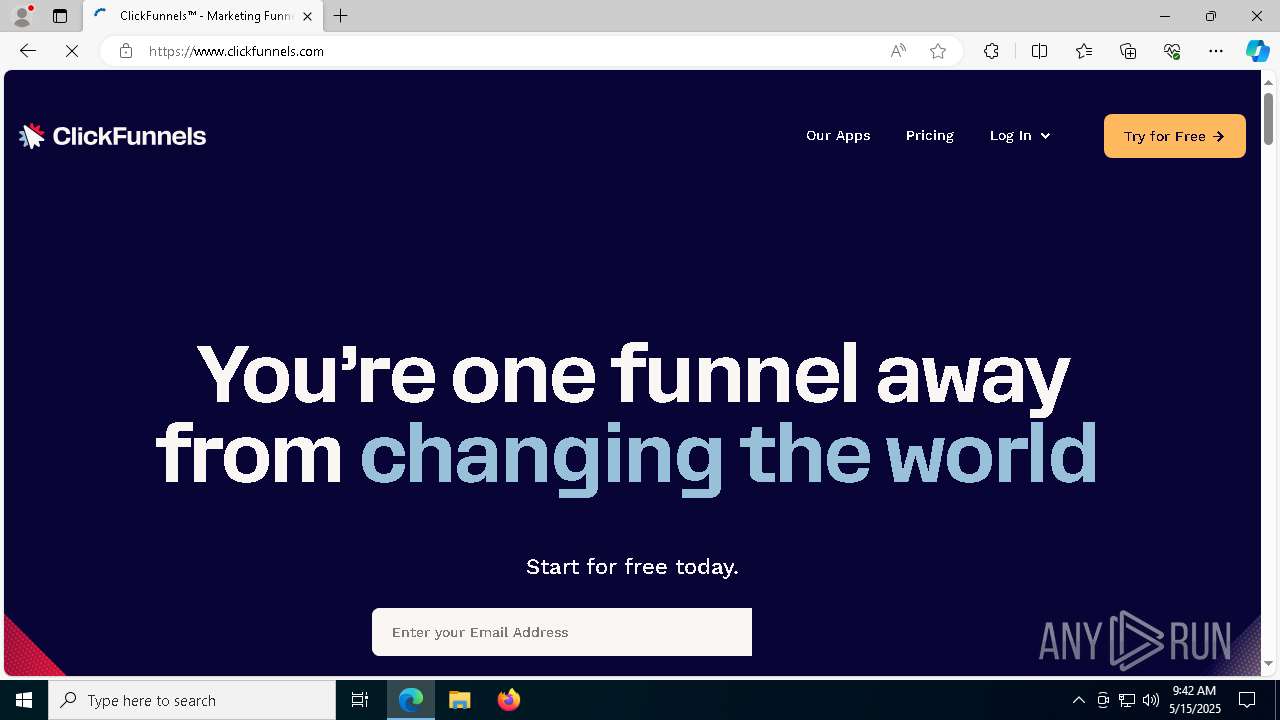
Task: Click the scrollbar up arrow
Action: [x=1269, y=81]
